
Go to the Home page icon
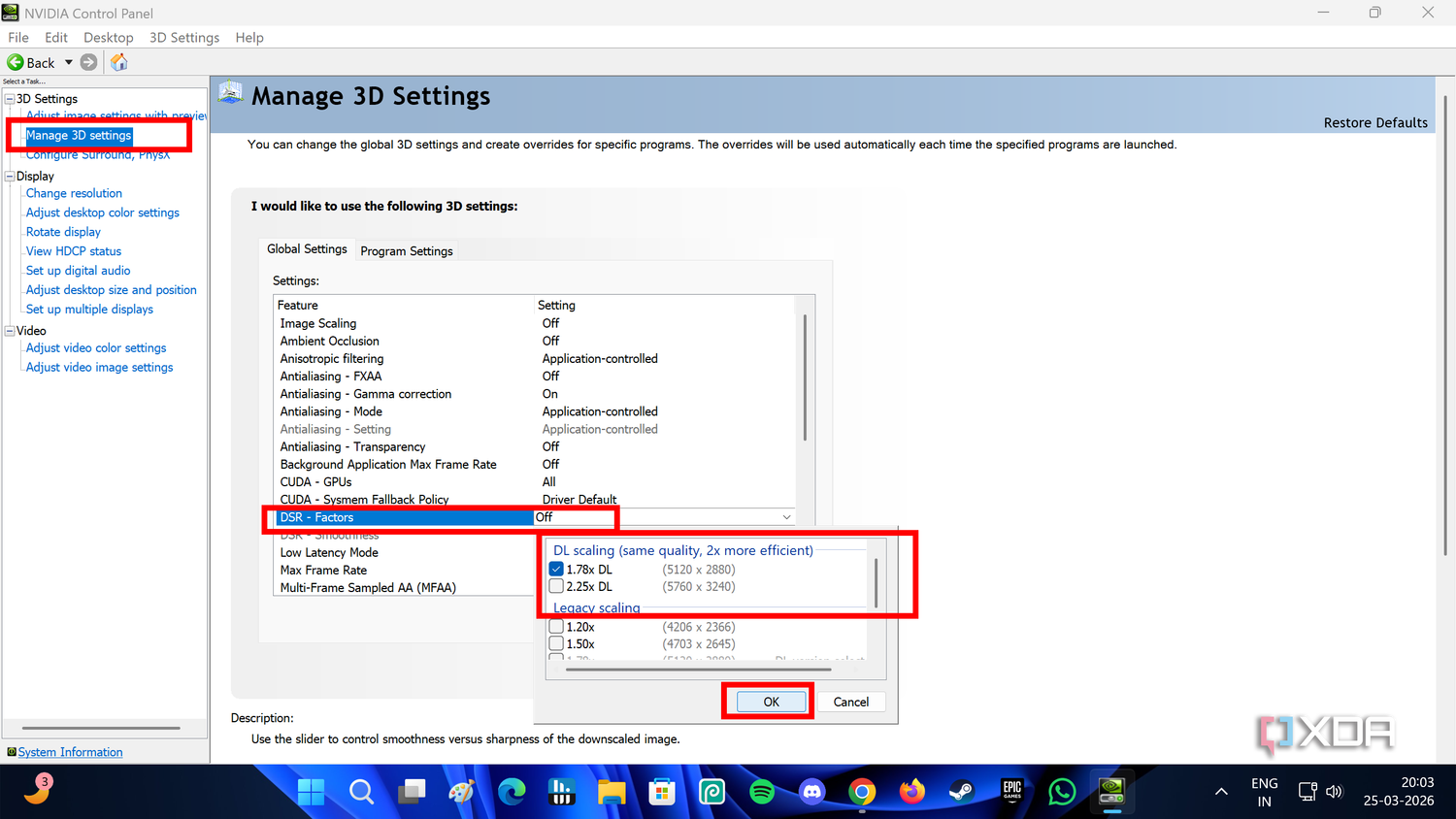118,62
